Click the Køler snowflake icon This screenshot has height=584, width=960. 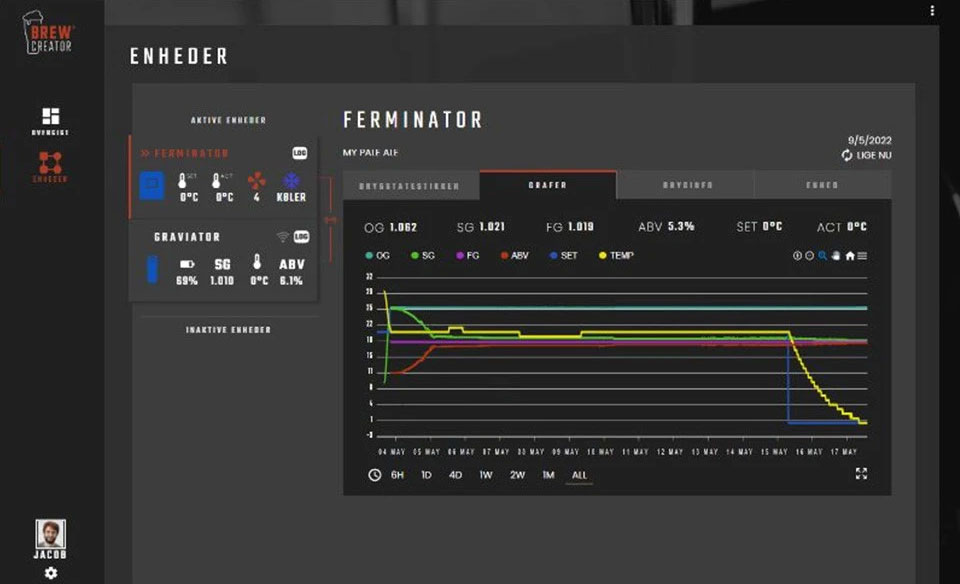[292, 181]
